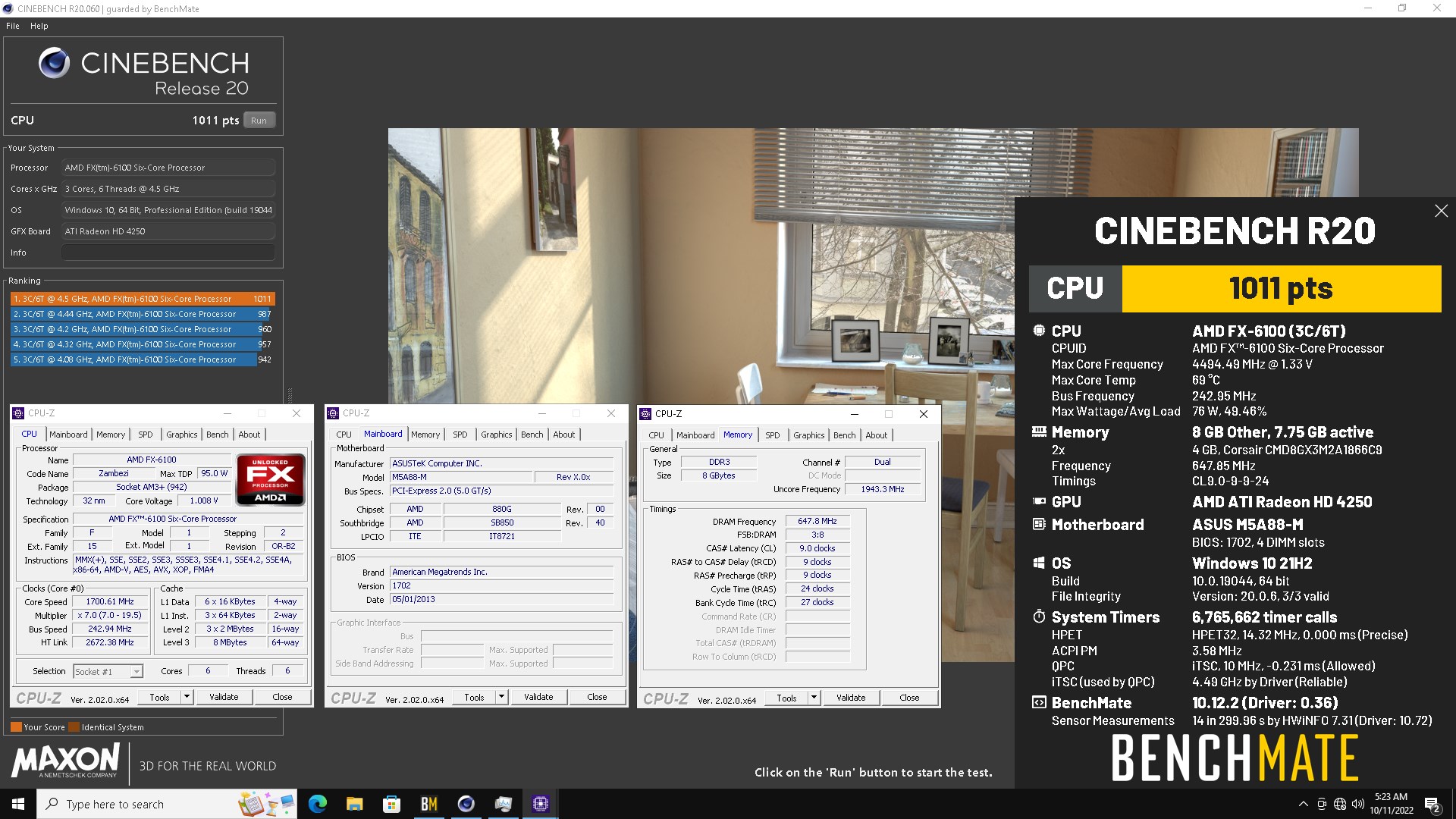Click the CPU chip icon in BenchMate panel
Screen dimensions: 1456x819
[x=1039, y=331]
